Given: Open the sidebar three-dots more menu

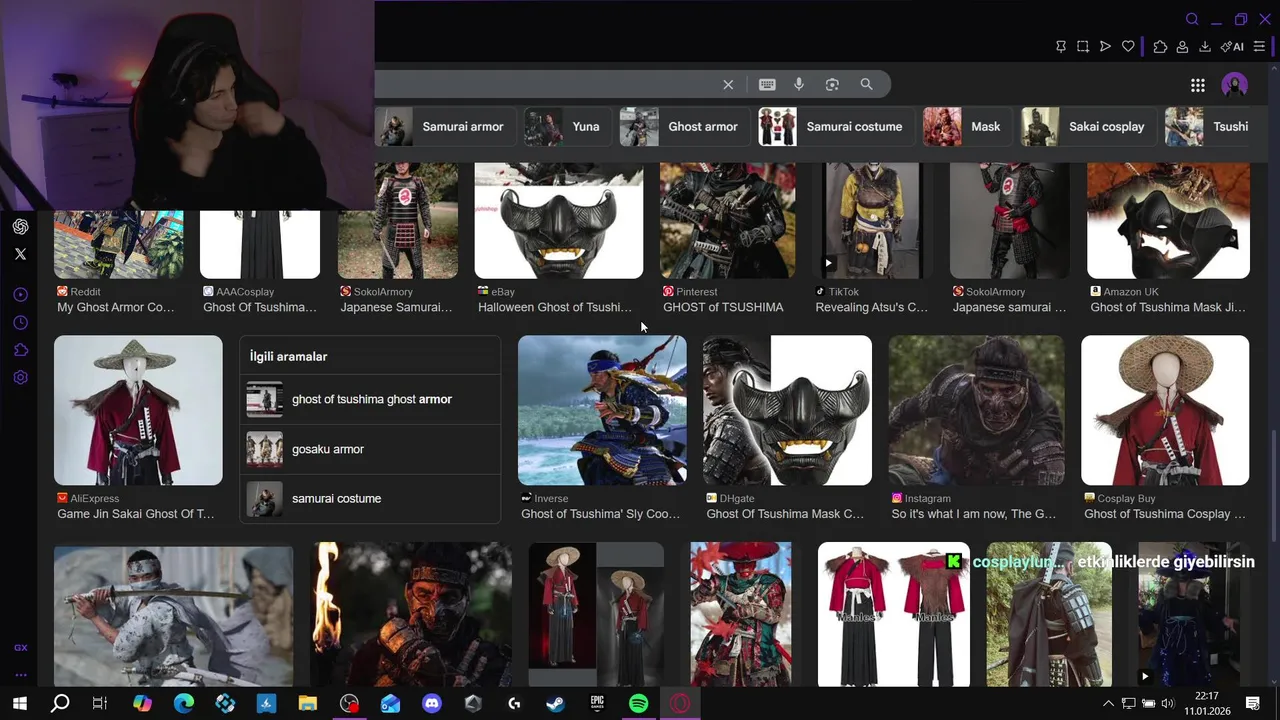Looking at the screenshot, I should click(x=20, y=675).
